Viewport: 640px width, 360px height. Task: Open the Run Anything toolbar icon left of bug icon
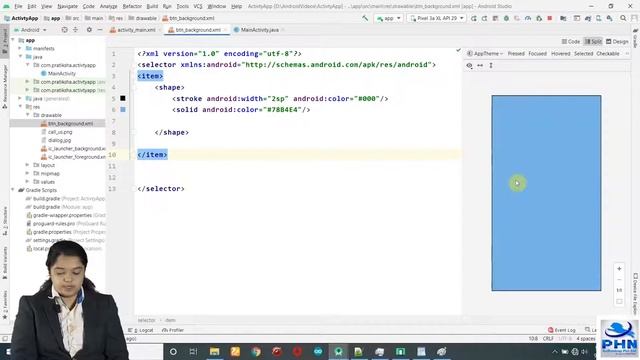tap(495, 18)
